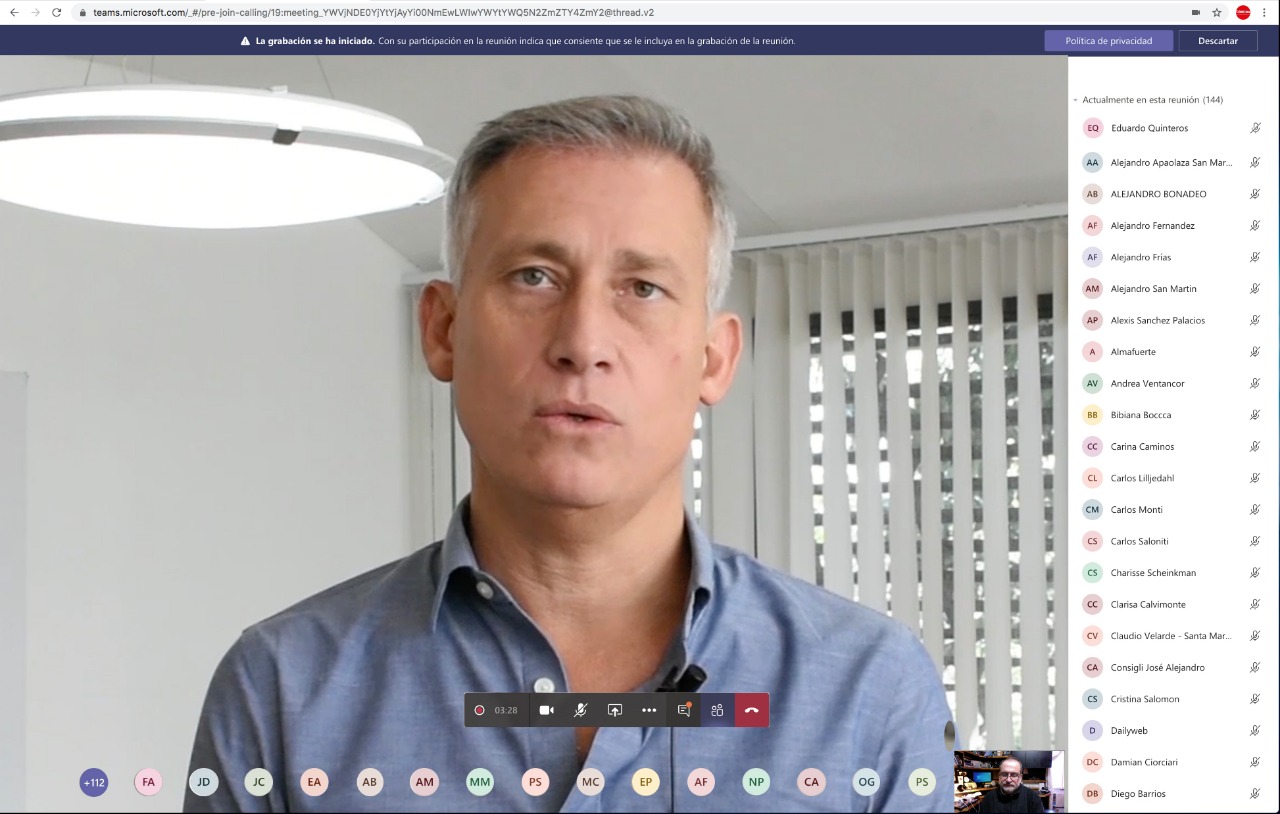Turn off the camera in meeting toolbar
The image size is (1280, 814).
(x=547, y=710)
